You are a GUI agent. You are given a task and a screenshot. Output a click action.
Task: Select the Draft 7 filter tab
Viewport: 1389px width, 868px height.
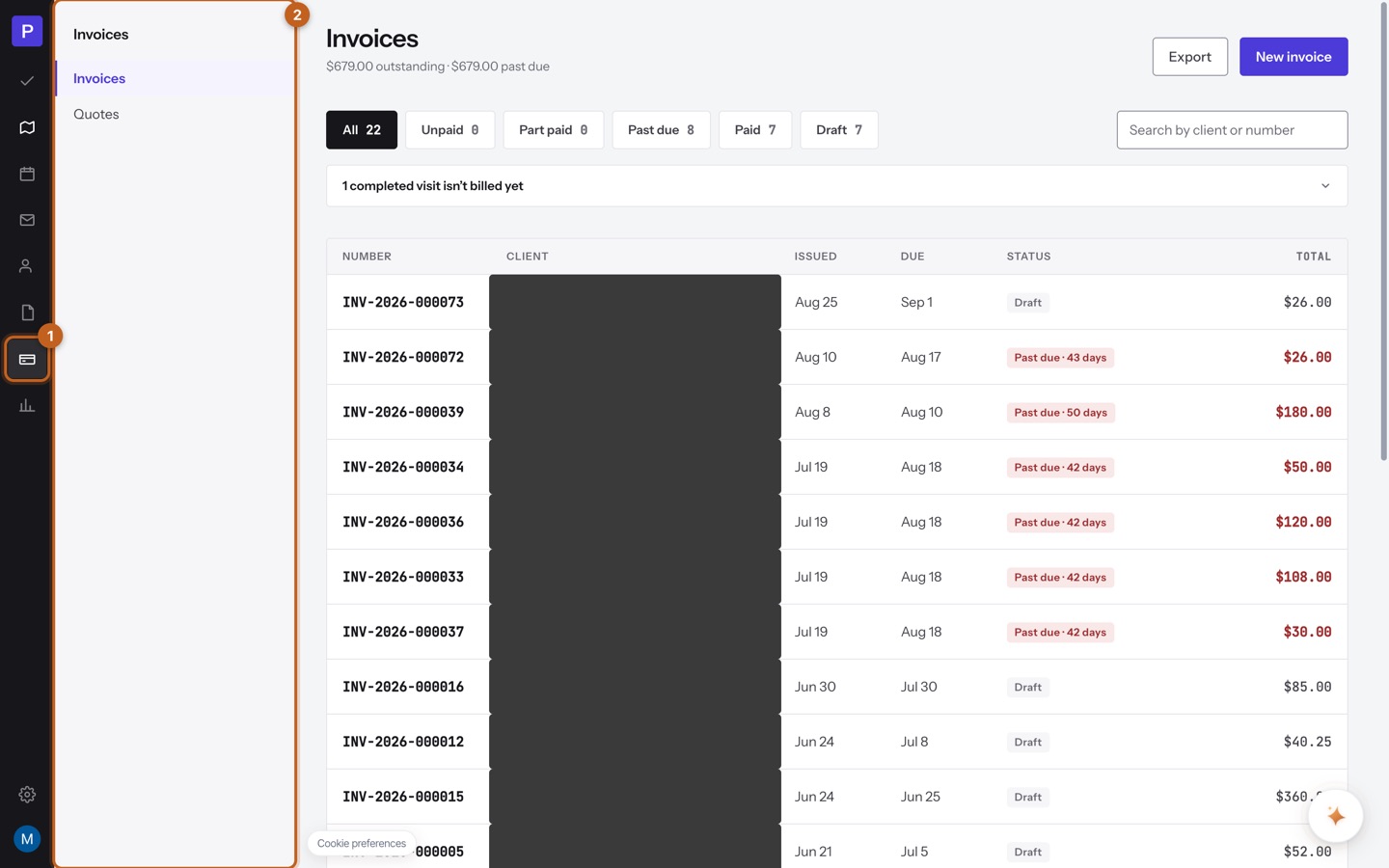click(839, 130)
